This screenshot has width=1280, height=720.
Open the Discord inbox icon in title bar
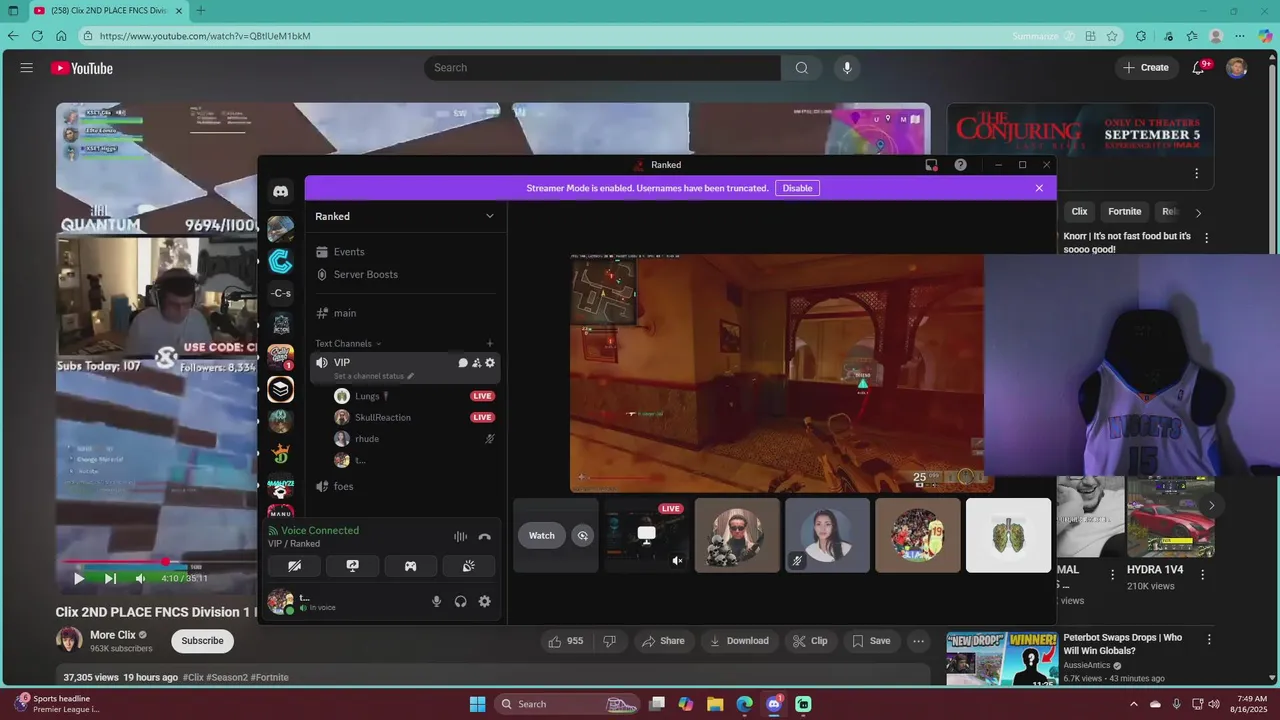tap(931, 165)
